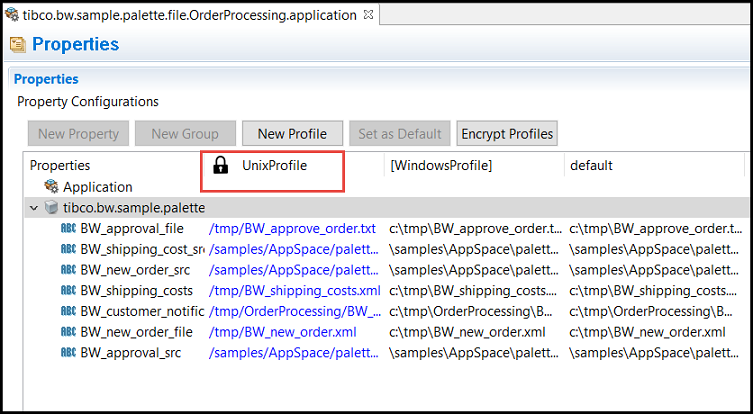Edit UnixProfile value /tmp/BW_new_order.xml
The image size is (753, 414).
point(283,331)
